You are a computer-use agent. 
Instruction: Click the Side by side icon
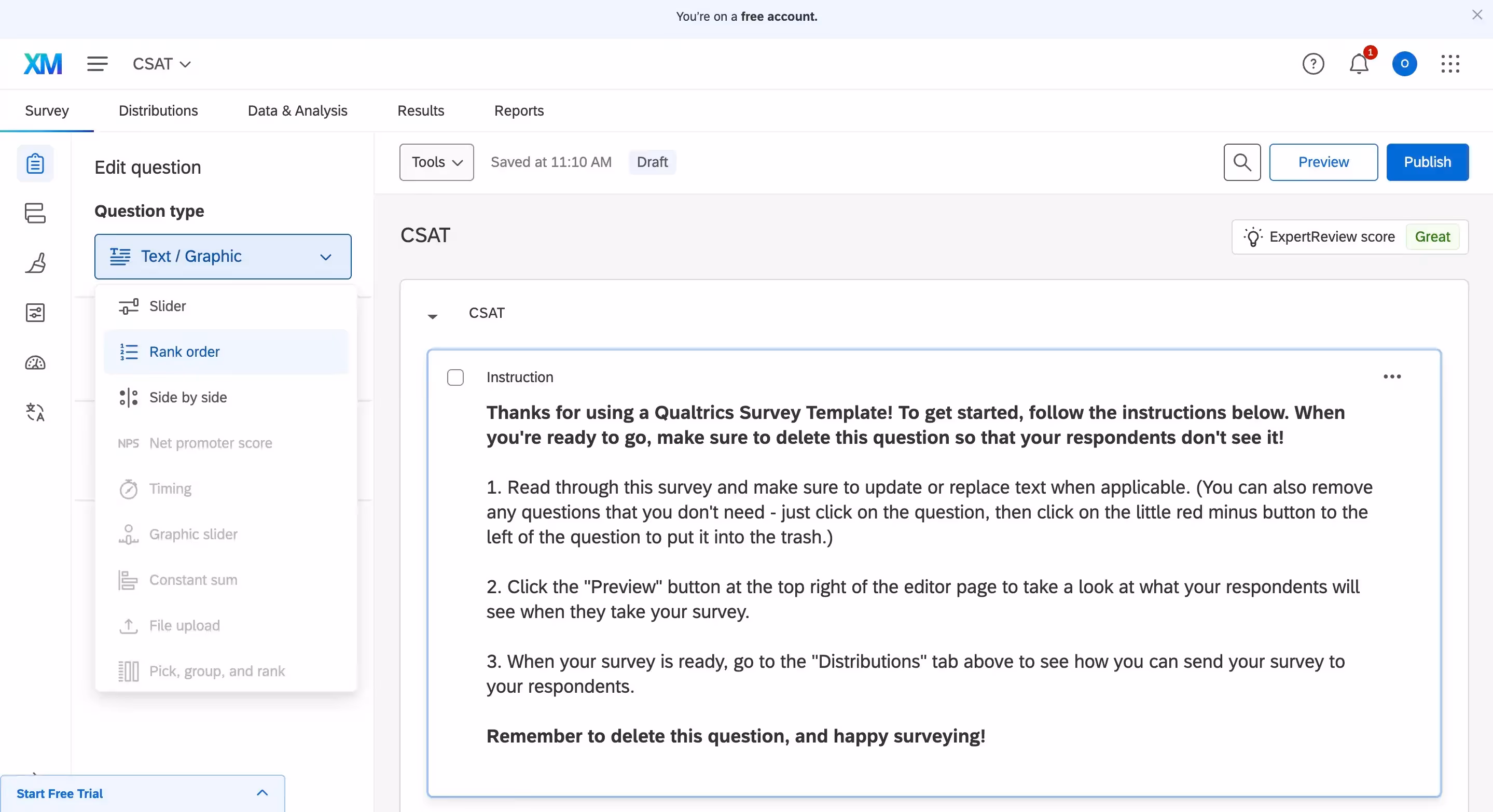pyautogui.click(x=128, y=398)
